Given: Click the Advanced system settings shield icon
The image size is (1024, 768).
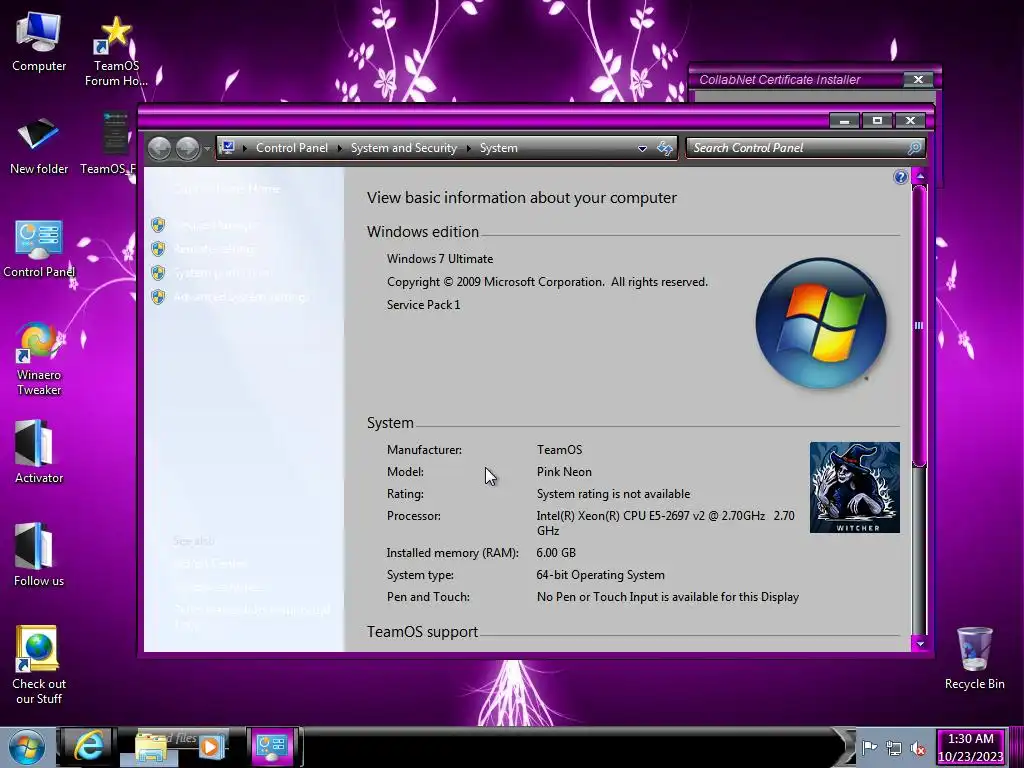Looking at the screenshot, I should (158, 297).
